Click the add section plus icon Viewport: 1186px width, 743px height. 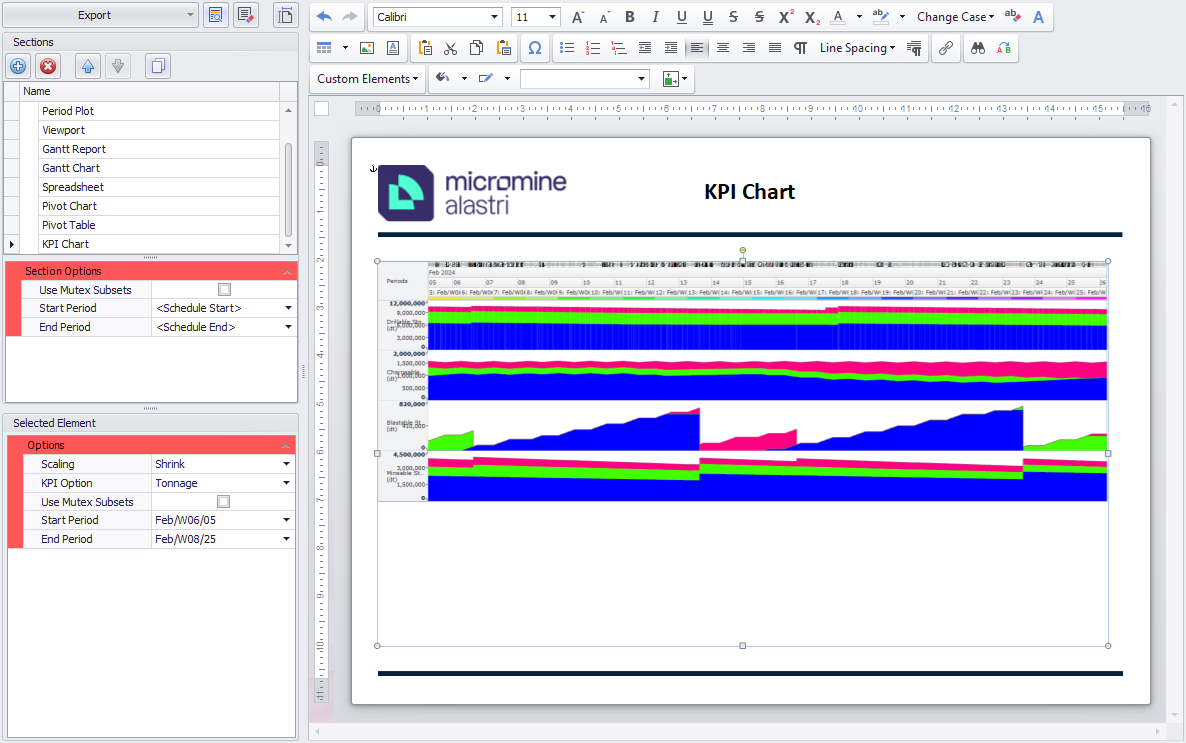18,66
